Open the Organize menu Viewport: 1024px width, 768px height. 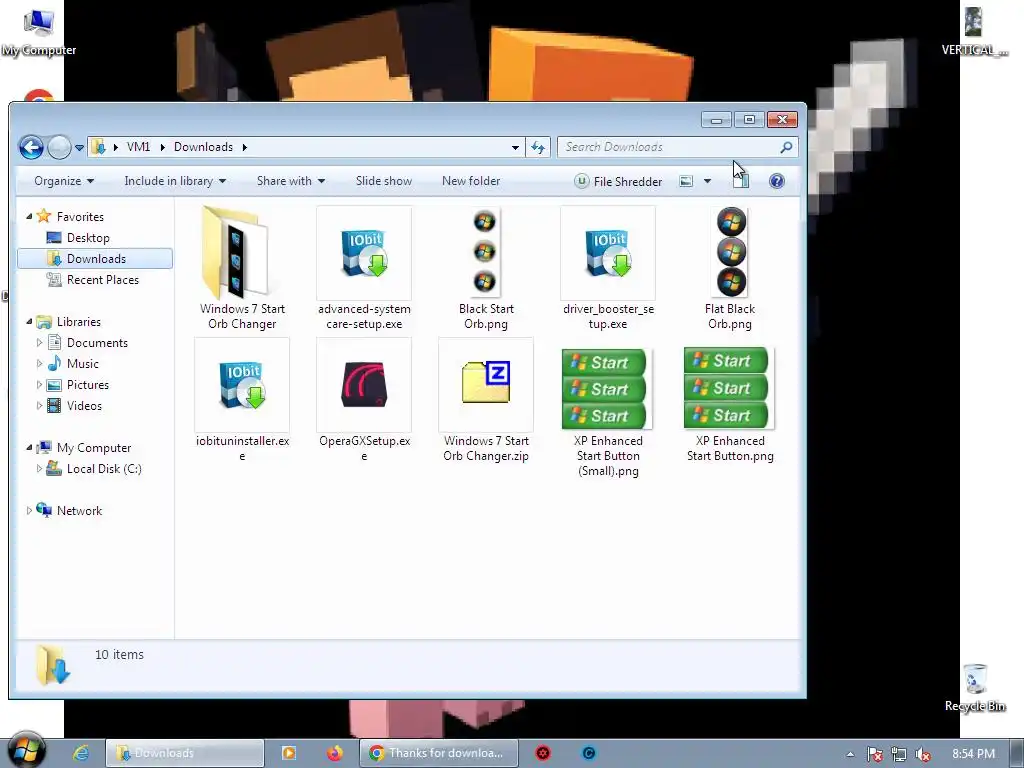64,181
